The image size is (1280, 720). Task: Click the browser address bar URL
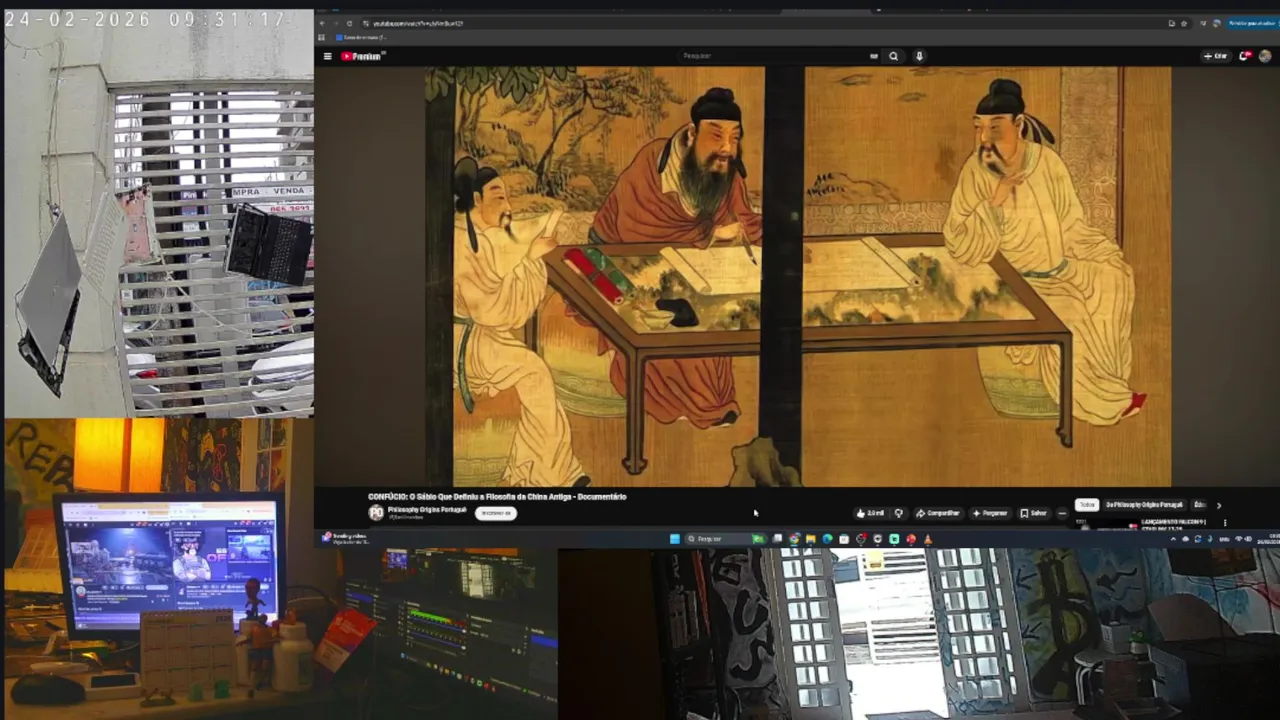pyautogui.click(x=418, y=23)
